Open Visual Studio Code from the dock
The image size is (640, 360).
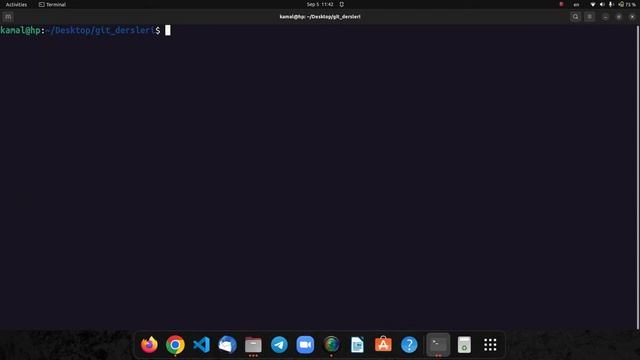tap(201, 344)
